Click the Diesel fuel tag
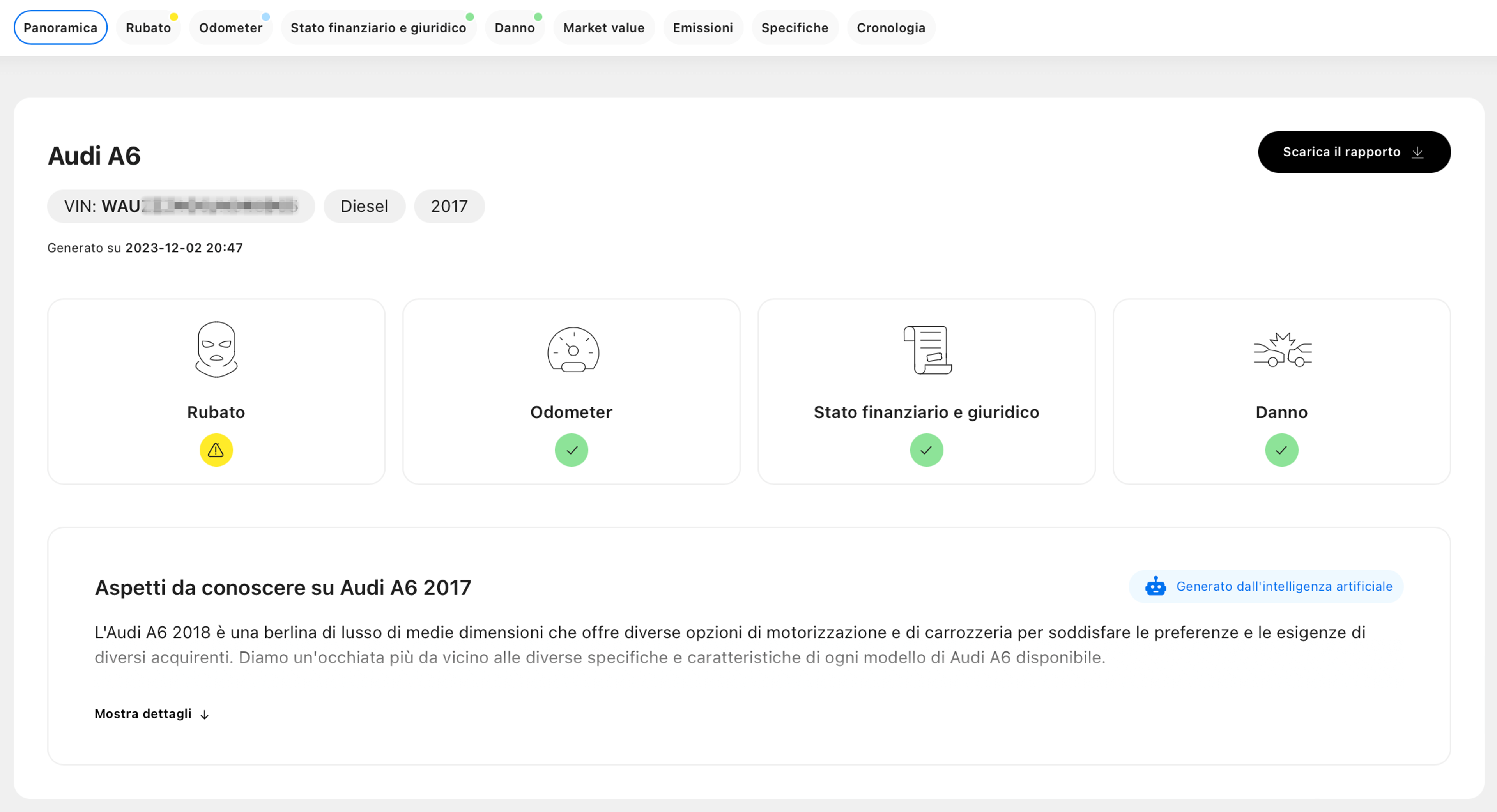The image size is (1497, 812). click(x=364, y=206)
